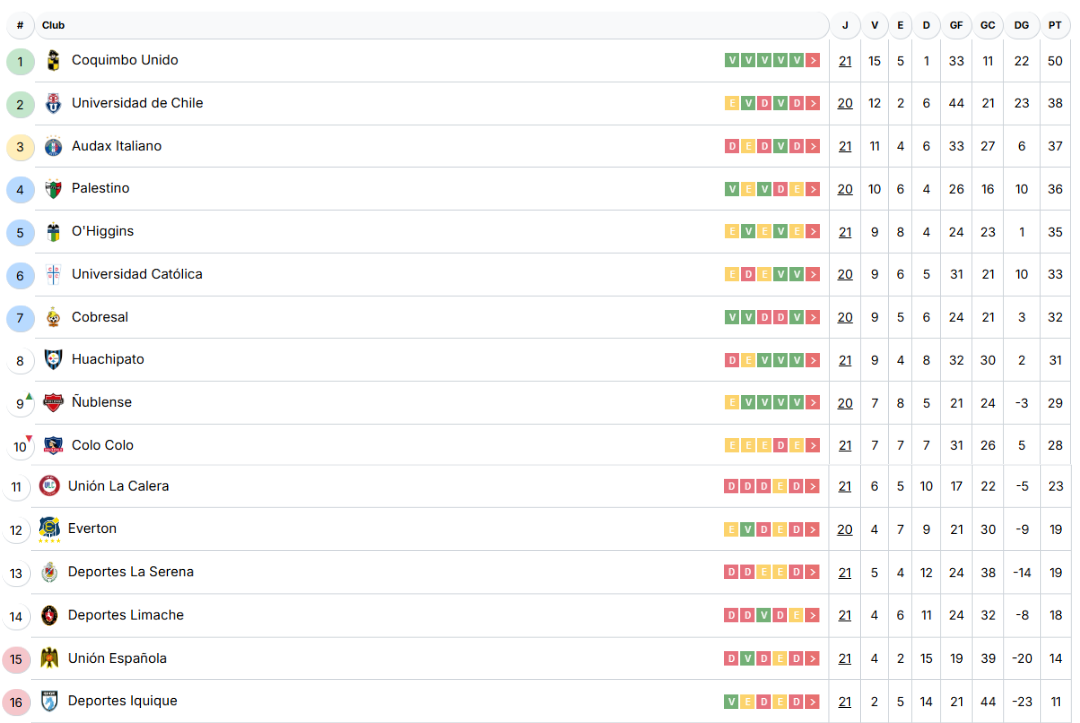This screenshot has height=723, width=1080.
Task: Expand O'Higgins recent form arrow
Action: coord(813,232)
